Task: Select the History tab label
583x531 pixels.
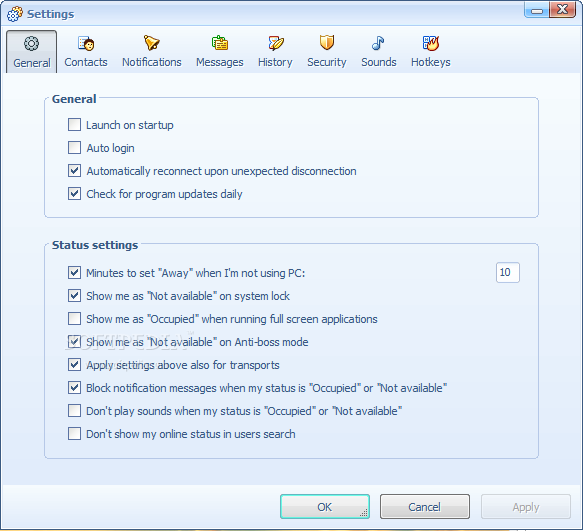Action: (275, 62)
